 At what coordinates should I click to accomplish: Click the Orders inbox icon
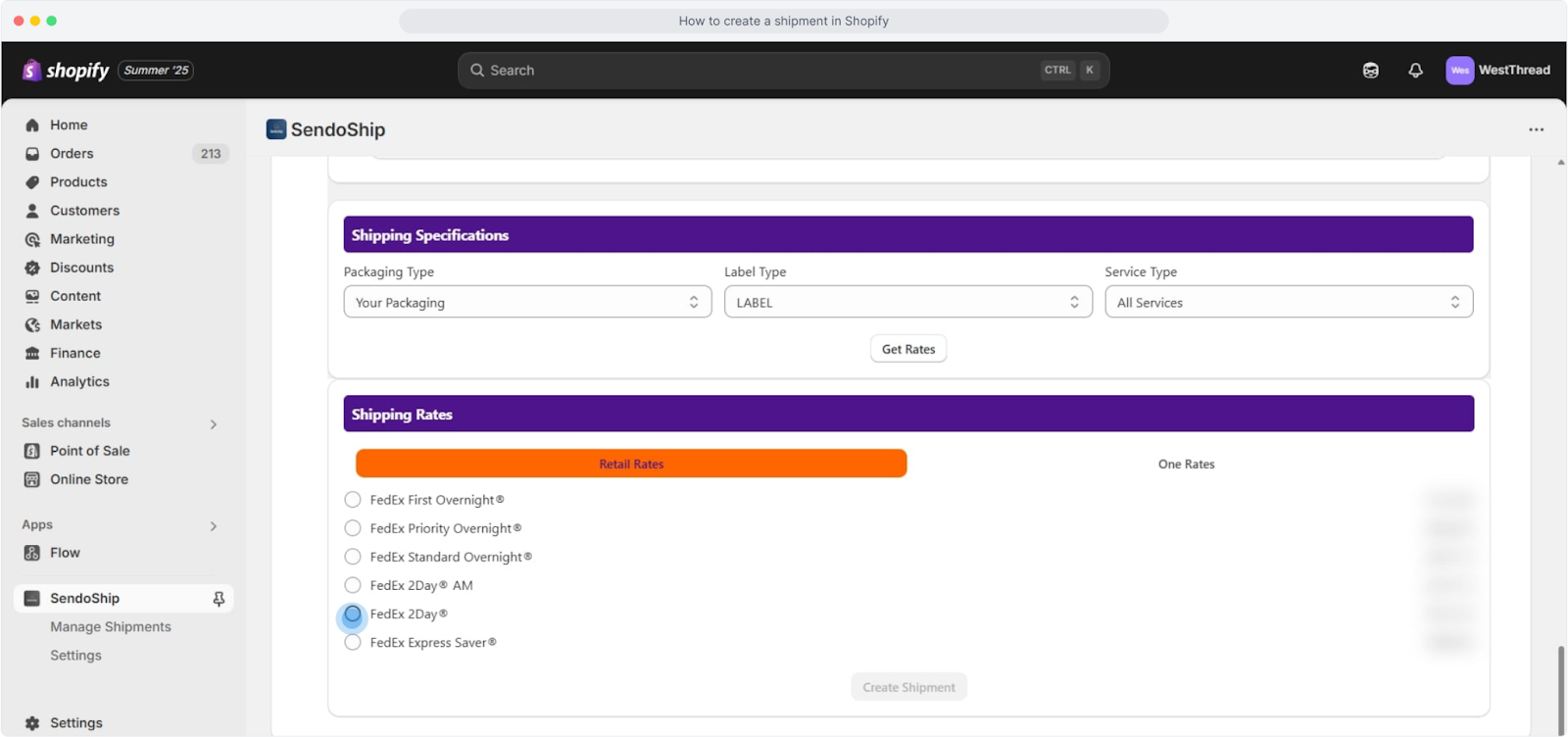32,154
